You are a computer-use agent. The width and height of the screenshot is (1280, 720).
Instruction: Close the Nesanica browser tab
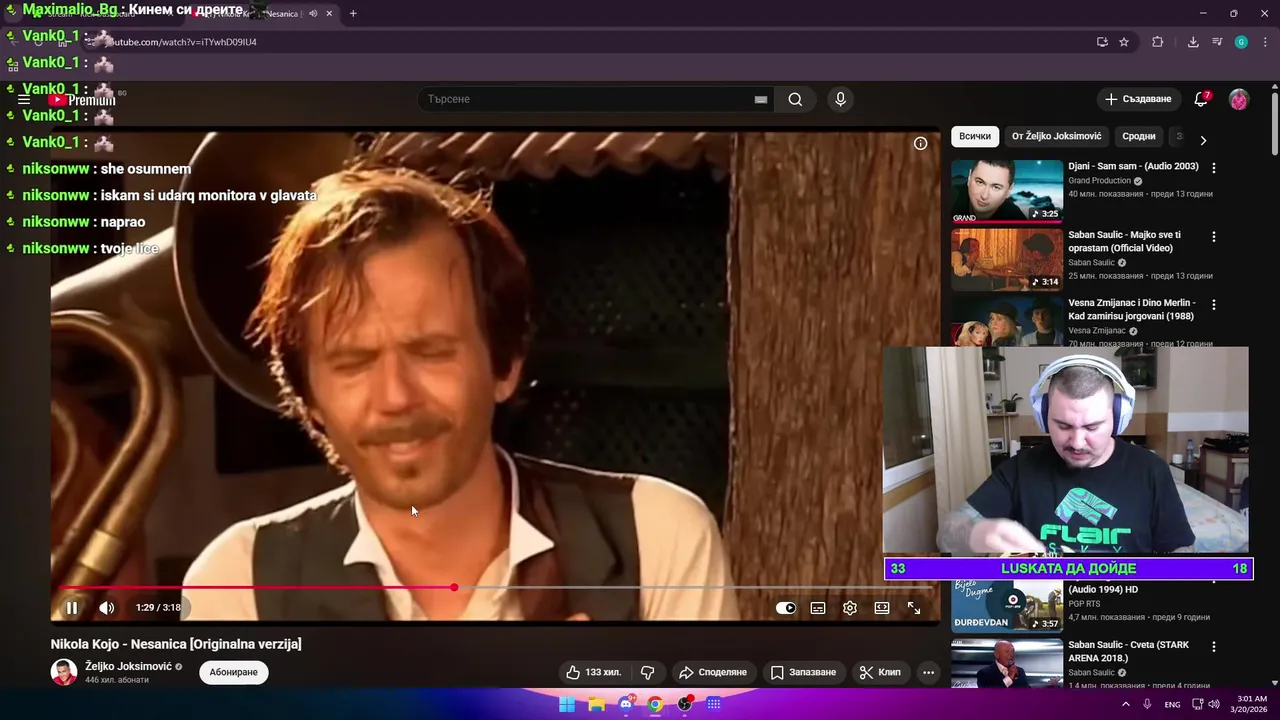(329, 13)
